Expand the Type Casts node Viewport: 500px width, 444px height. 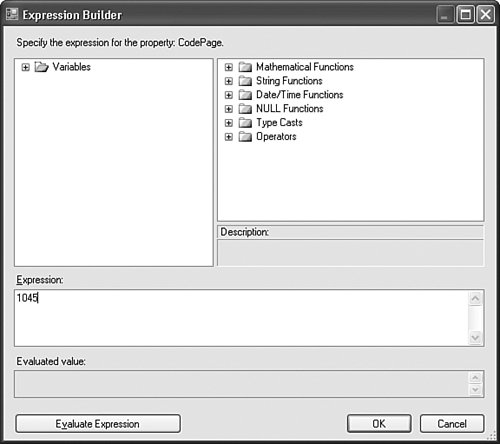[229, 123]
